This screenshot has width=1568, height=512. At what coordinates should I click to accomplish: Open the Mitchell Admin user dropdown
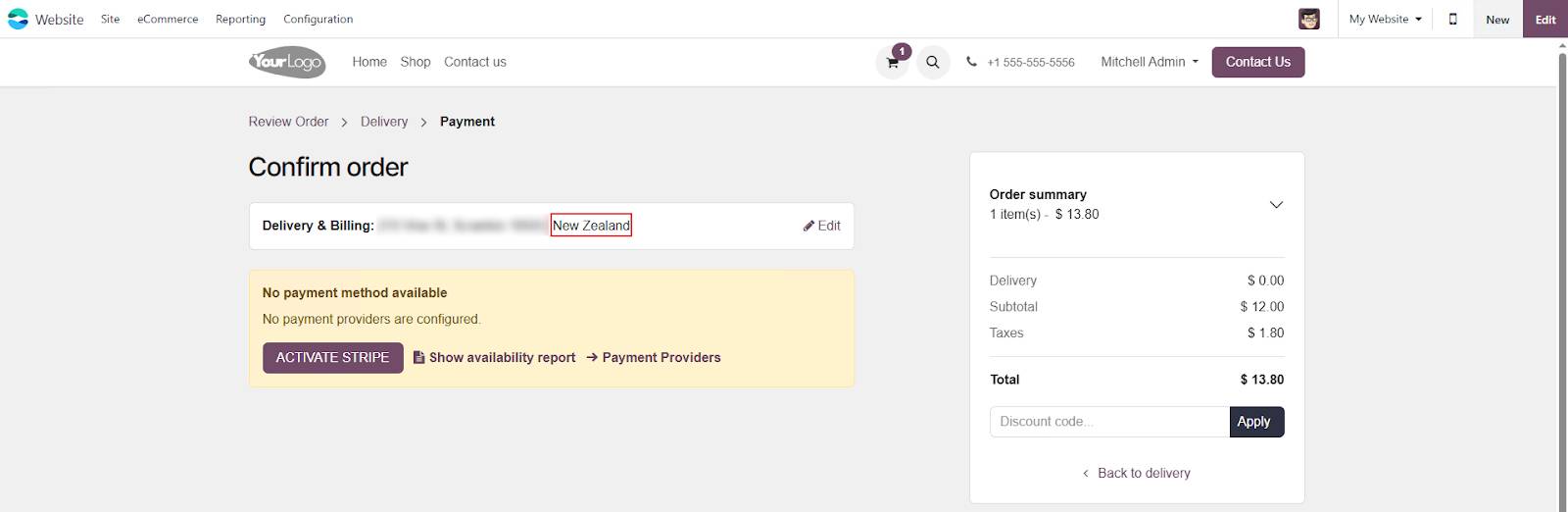pos(1149,62)
